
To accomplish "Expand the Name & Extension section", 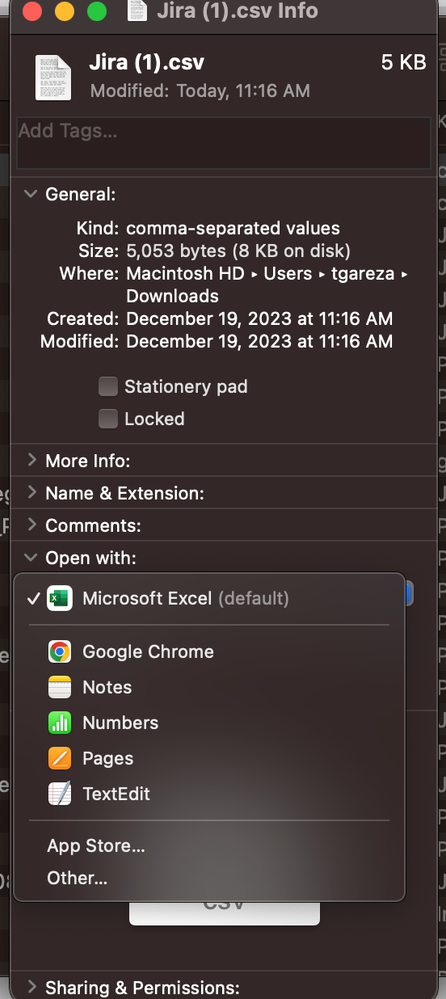I will 31,492.
